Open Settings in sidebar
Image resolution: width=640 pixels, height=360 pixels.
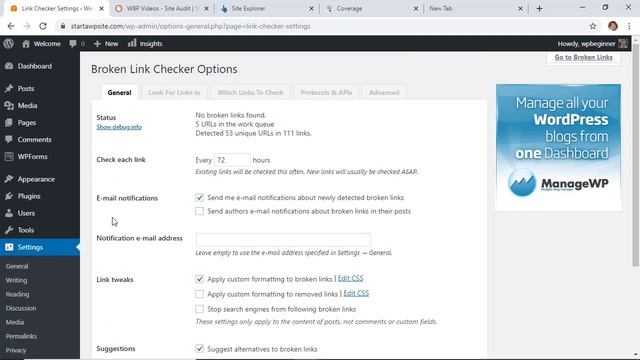pyautogui.click(x=40, y=247)
